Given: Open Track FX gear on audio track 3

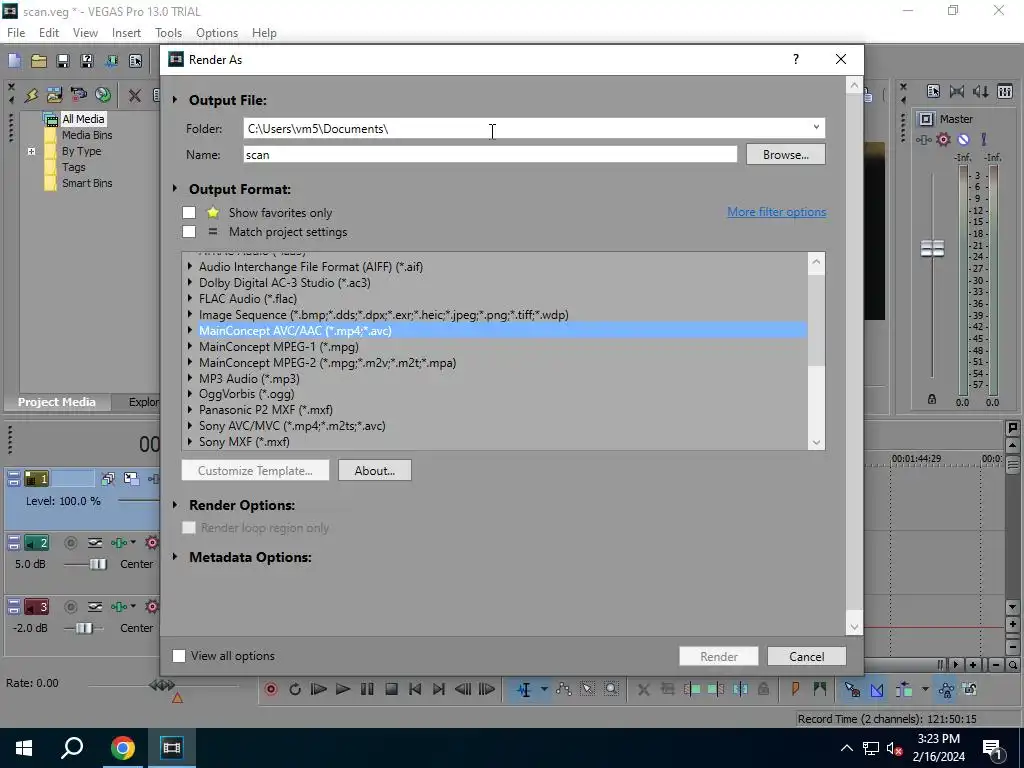Looking at the screenshot, I should coord(152,607).
